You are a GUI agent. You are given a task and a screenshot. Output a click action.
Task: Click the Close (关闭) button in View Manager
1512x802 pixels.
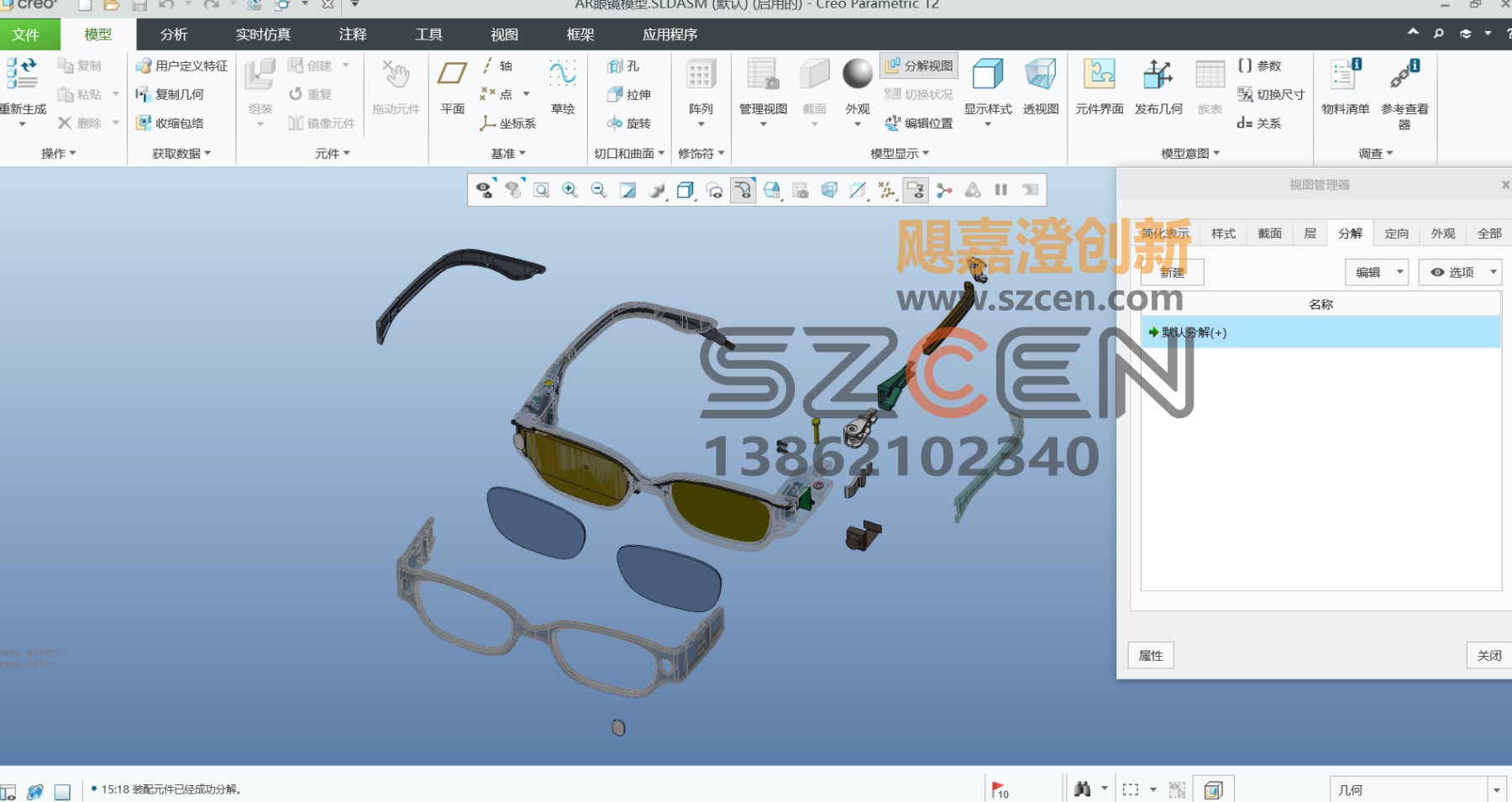pyautogui.click(x=1489, y=656)
